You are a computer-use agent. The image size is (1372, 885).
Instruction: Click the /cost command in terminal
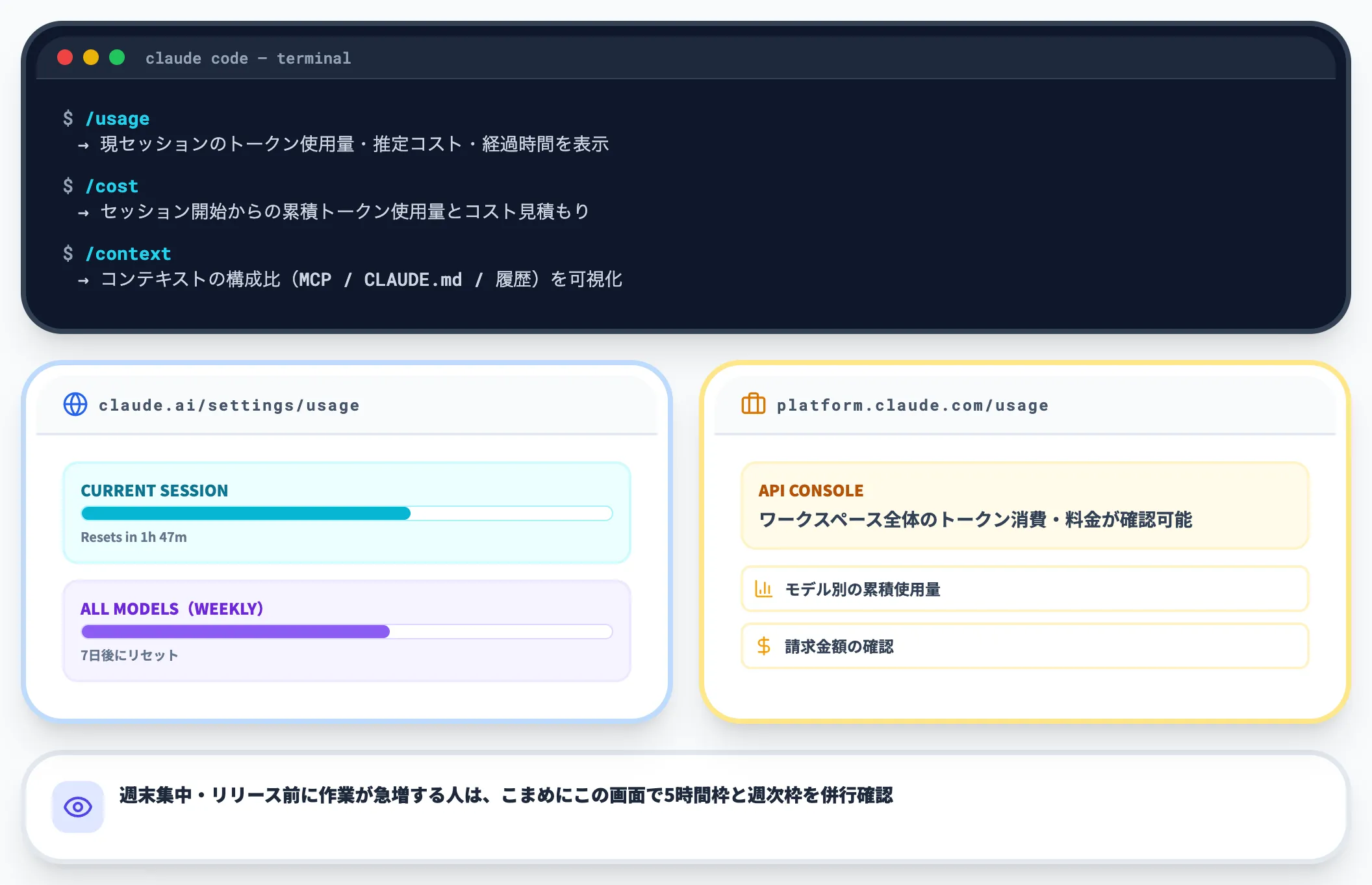point(112,186)
